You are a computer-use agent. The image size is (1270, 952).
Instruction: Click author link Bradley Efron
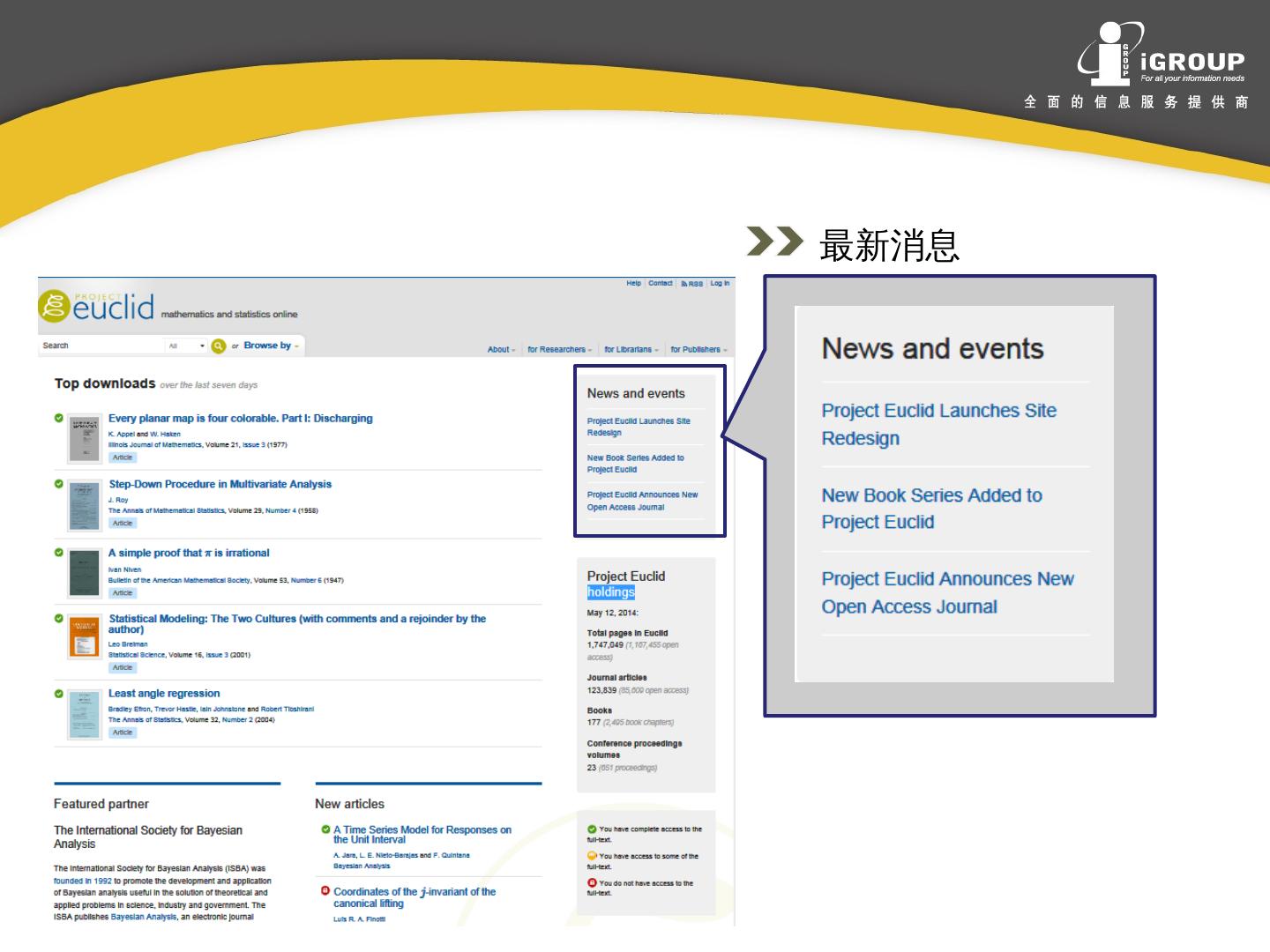(130, 709)
